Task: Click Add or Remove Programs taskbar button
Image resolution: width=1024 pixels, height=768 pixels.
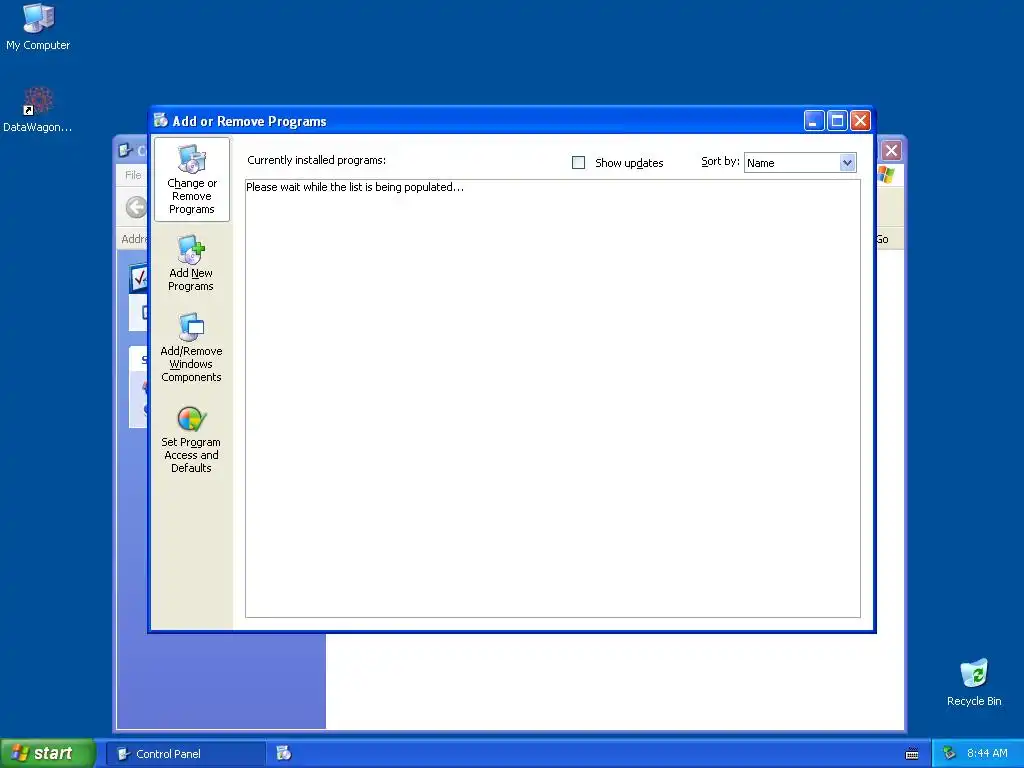Action: click(283, 754)
